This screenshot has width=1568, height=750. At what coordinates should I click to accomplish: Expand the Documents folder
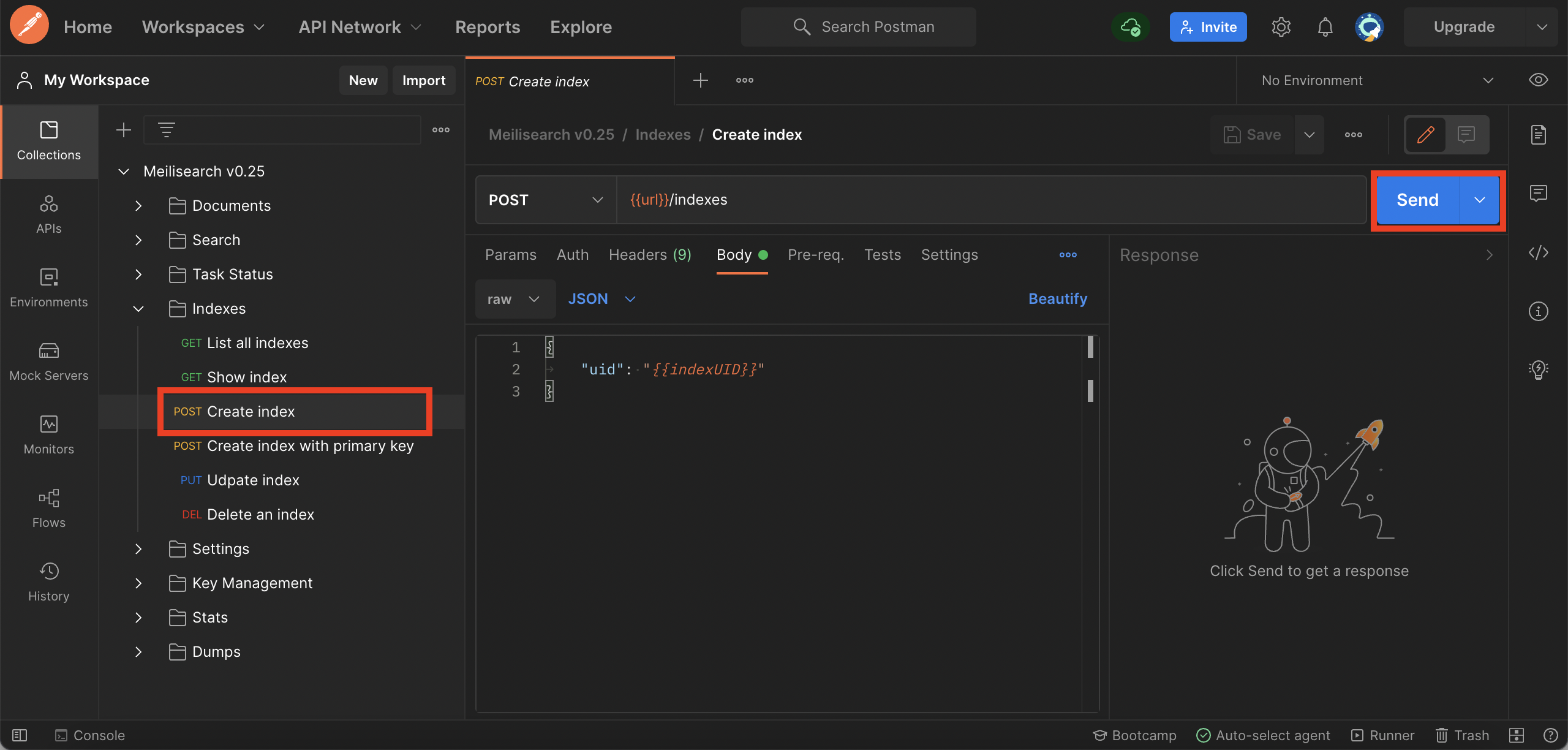138,206
